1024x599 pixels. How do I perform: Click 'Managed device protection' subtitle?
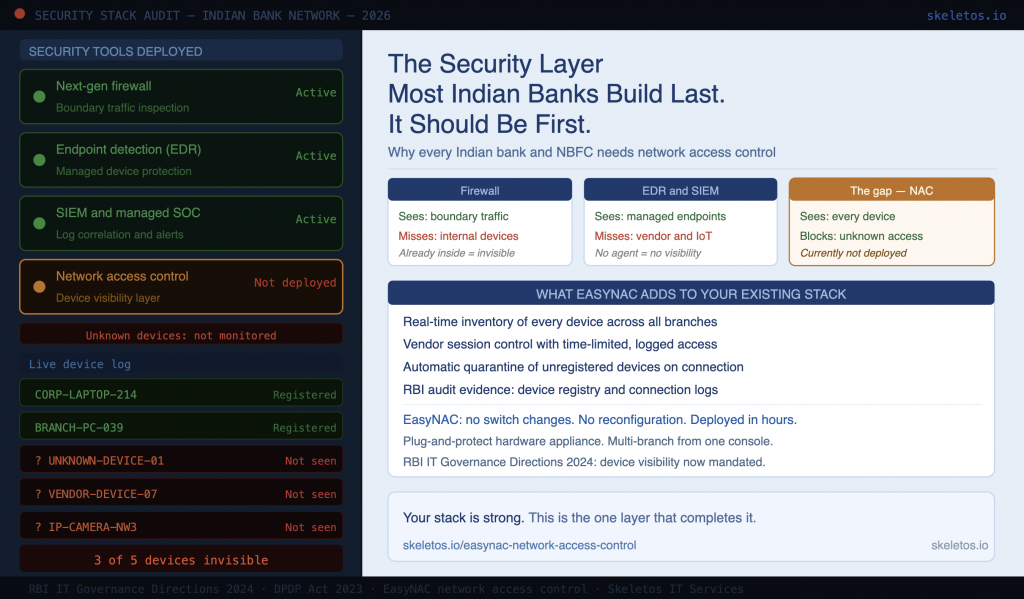click(x=123, y=171)
